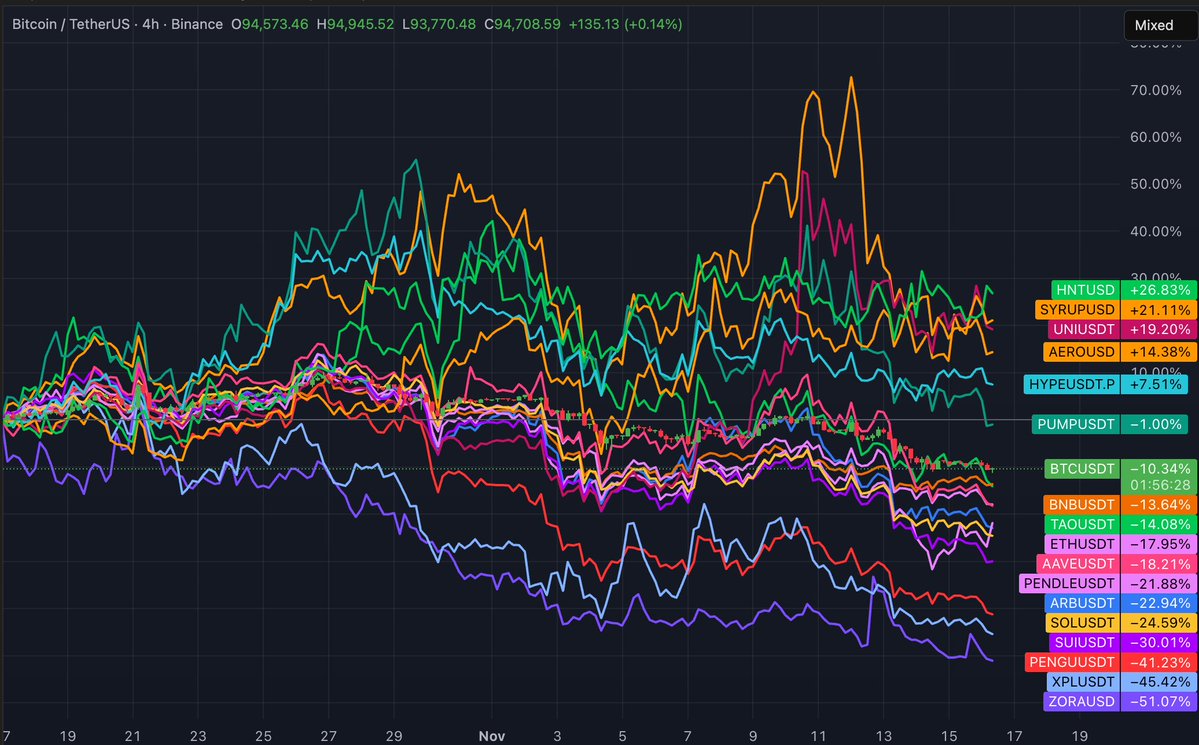This screenshot has width=1199, height=745.
Task: Select the Binance exchange label
Action: [196, 23]
